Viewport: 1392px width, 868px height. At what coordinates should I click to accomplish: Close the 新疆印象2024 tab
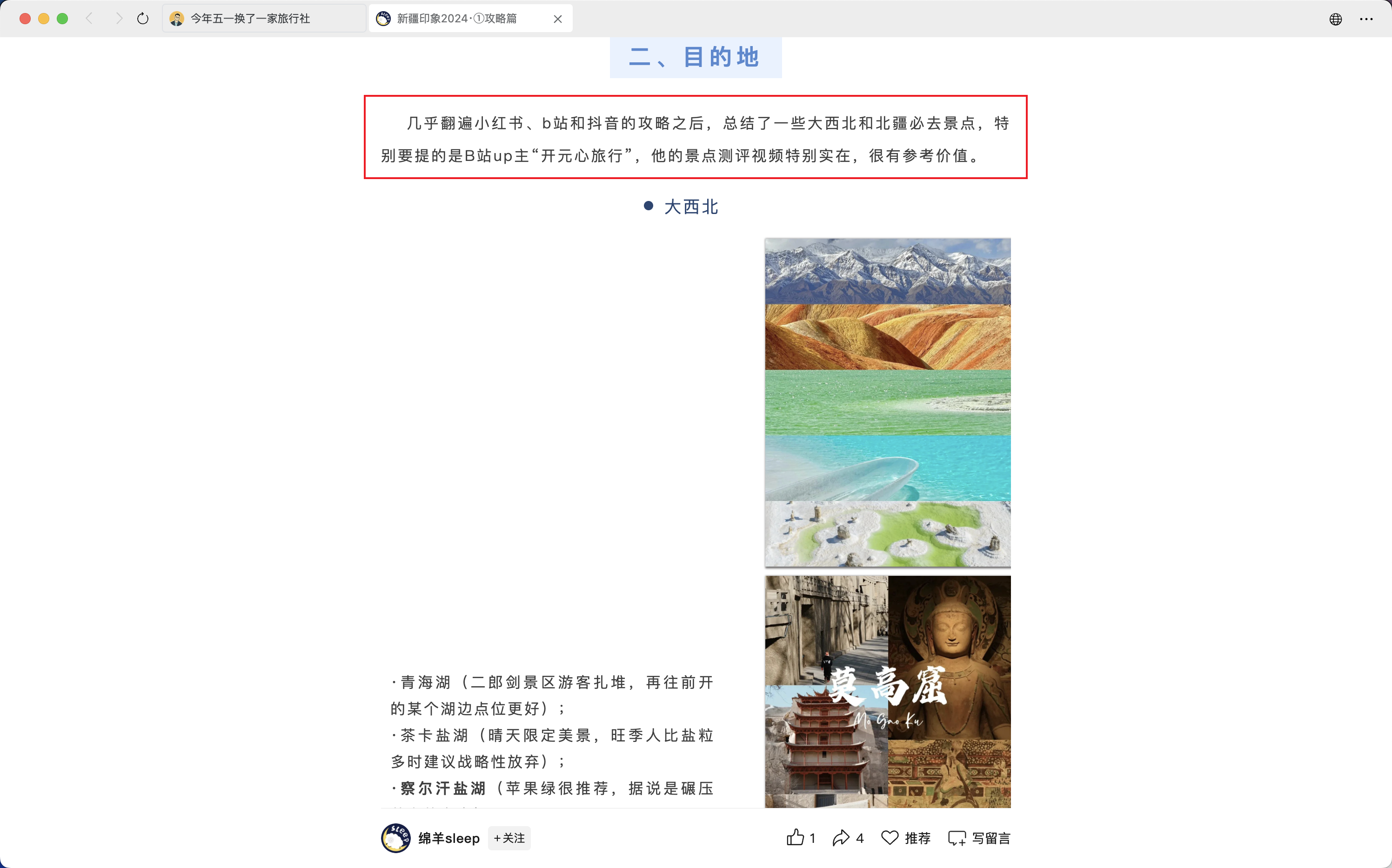click(557, 19)
